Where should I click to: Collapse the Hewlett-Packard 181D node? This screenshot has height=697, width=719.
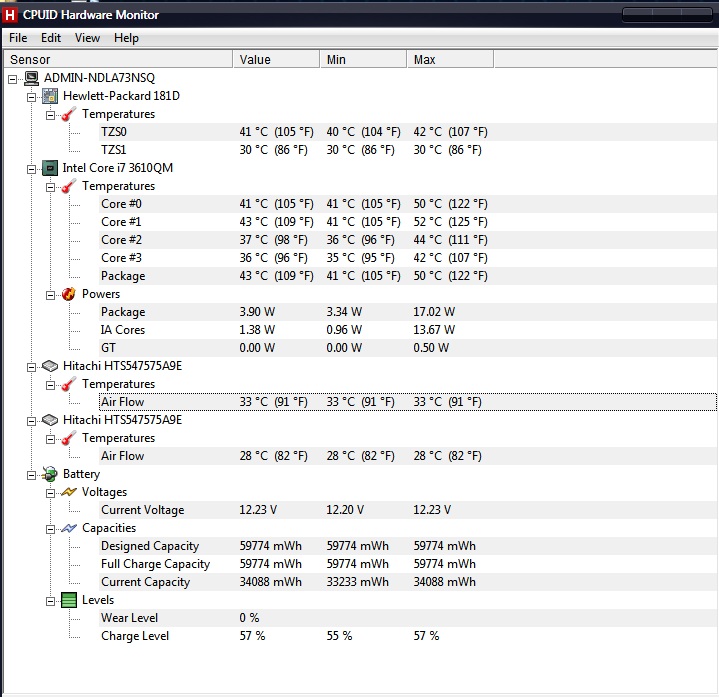[x=31, y=97]
